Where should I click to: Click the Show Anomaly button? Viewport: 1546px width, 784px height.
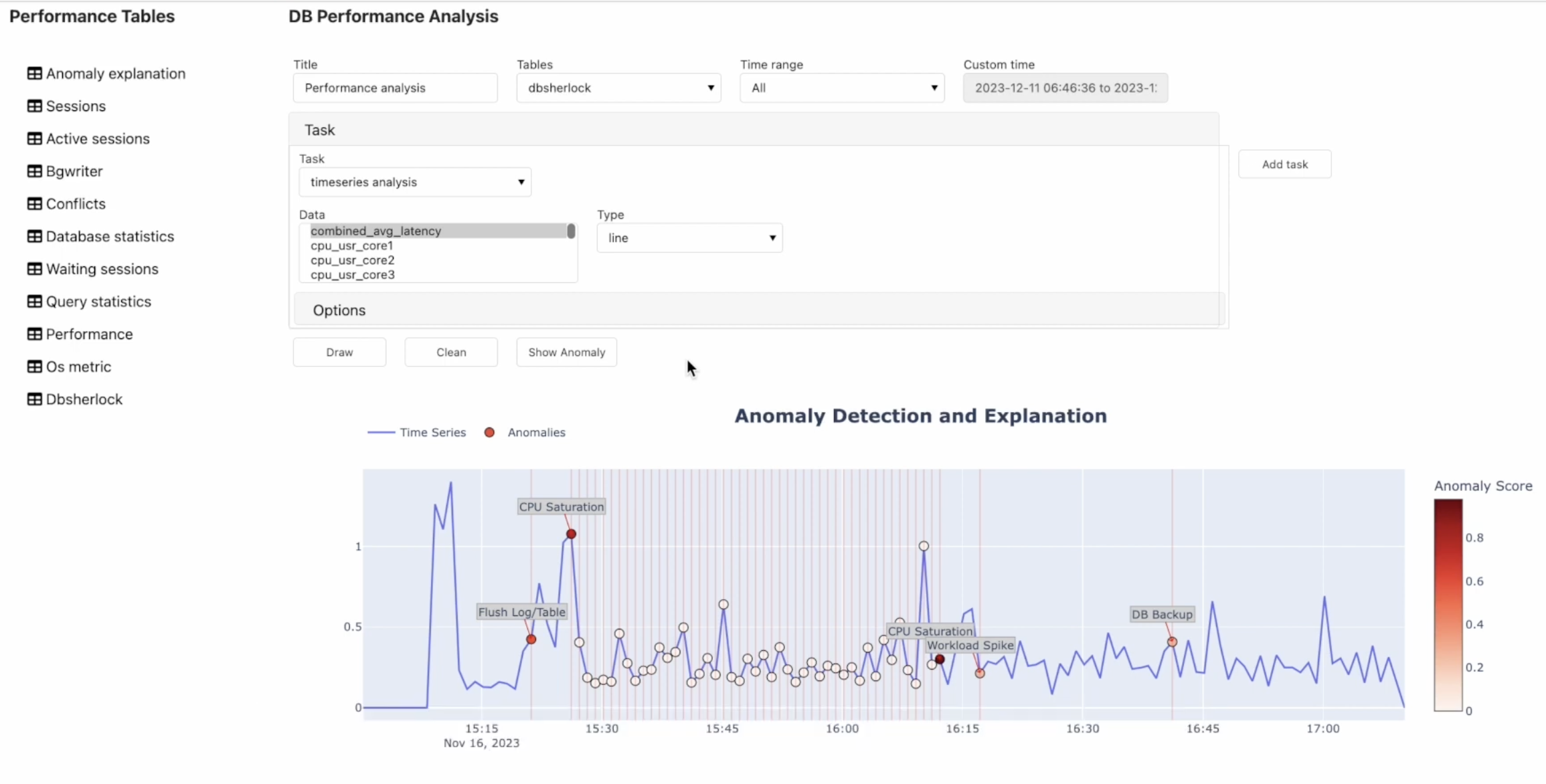tap(567, 352)
